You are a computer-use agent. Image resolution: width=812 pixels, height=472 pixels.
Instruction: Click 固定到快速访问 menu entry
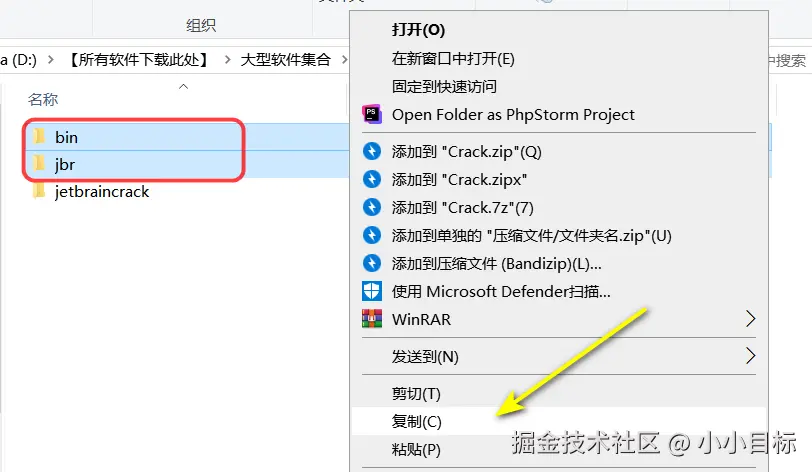pyautogui.click(x=444, y=87)
